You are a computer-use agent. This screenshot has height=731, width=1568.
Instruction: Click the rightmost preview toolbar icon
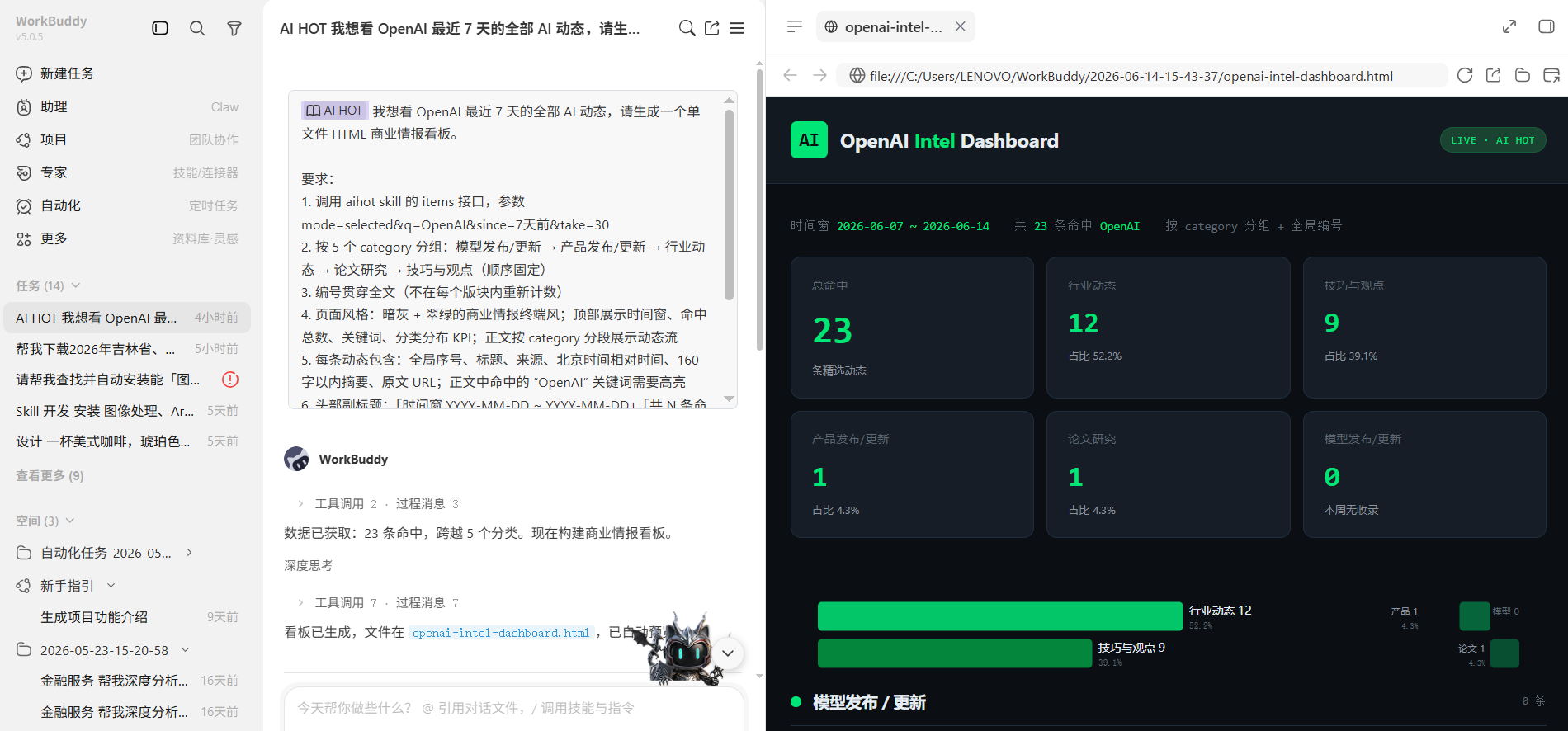[x=1551, y=75]
